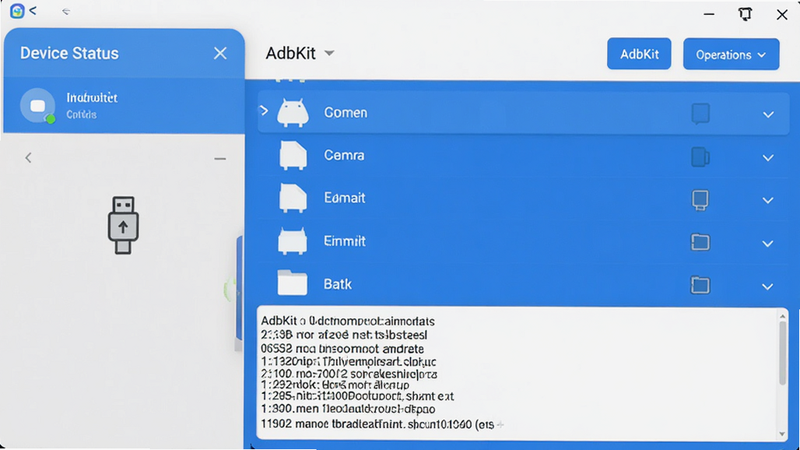
Task: Click the folder icon on Einmilt row right
Action: pyautogui.click(x=700, y=242)
